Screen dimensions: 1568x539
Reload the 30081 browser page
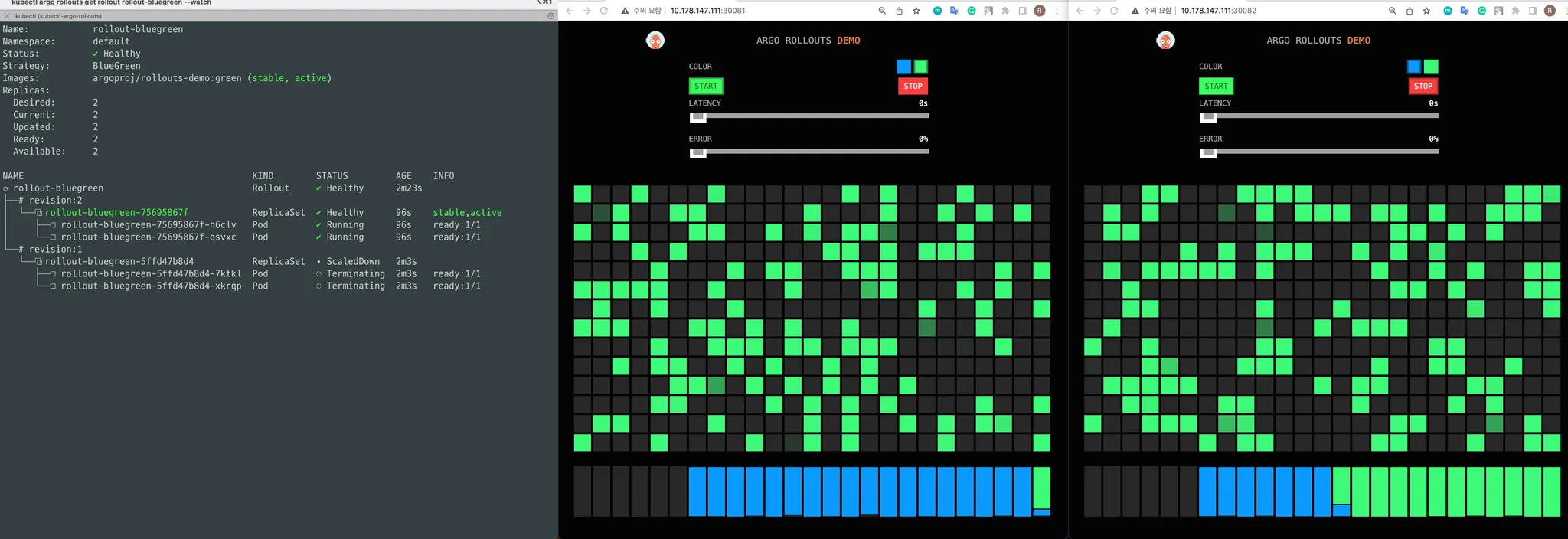604,11
